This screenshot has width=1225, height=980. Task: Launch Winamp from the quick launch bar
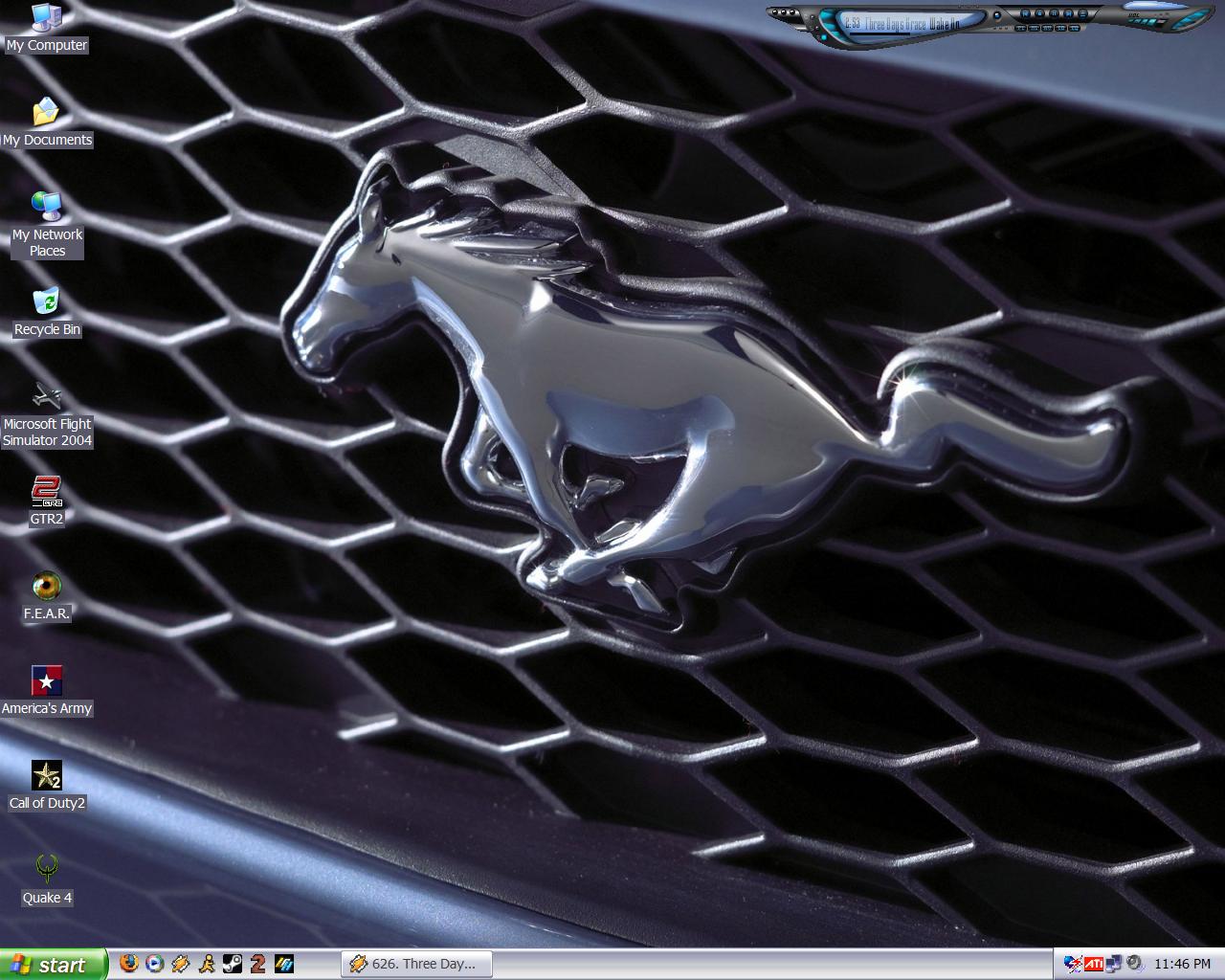pos(181,964)
